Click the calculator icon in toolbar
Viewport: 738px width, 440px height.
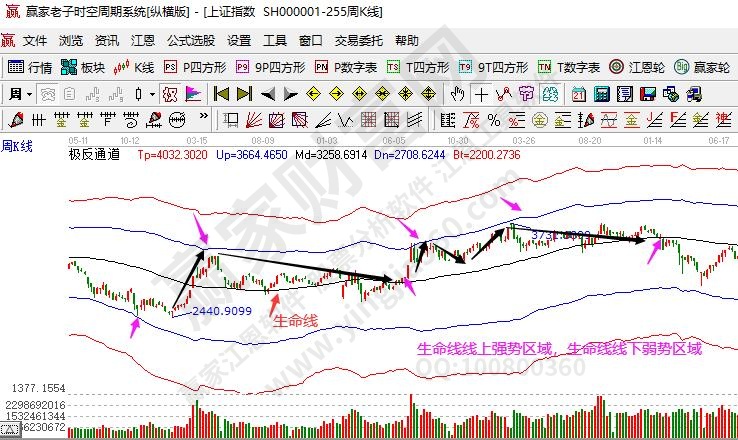(600, 94)
